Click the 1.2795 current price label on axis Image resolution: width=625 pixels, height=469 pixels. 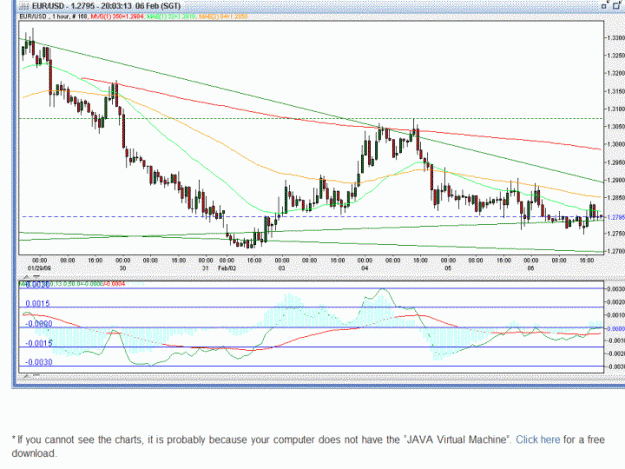[614, 217]
